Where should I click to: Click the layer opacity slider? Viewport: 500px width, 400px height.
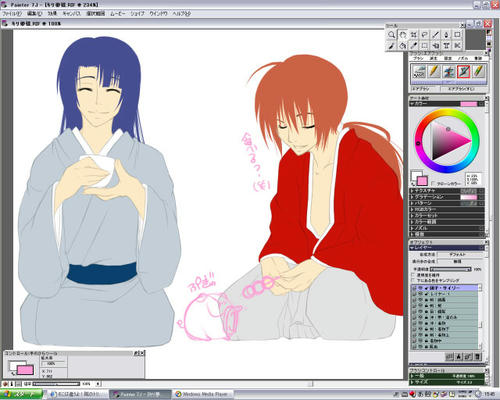point(451,269)
